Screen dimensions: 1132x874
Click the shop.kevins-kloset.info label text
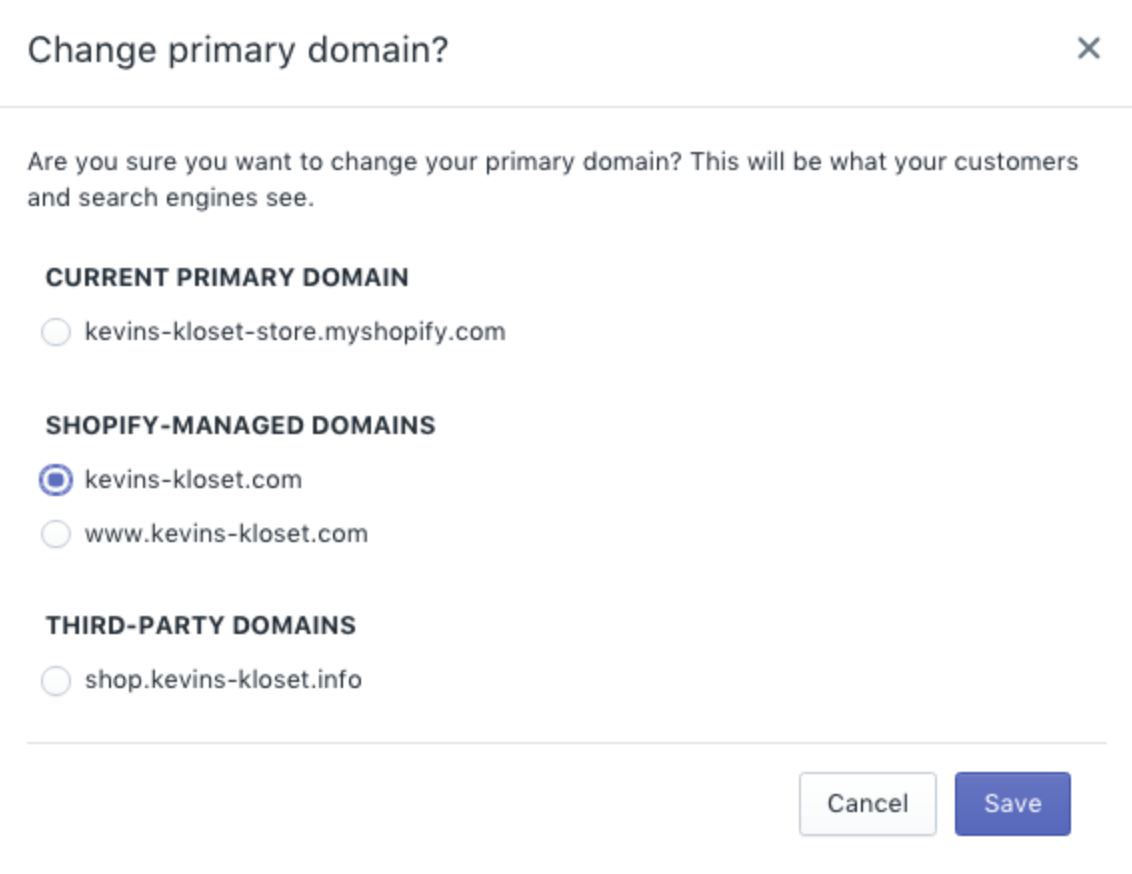pyautogui.click(x=223, y=680)
